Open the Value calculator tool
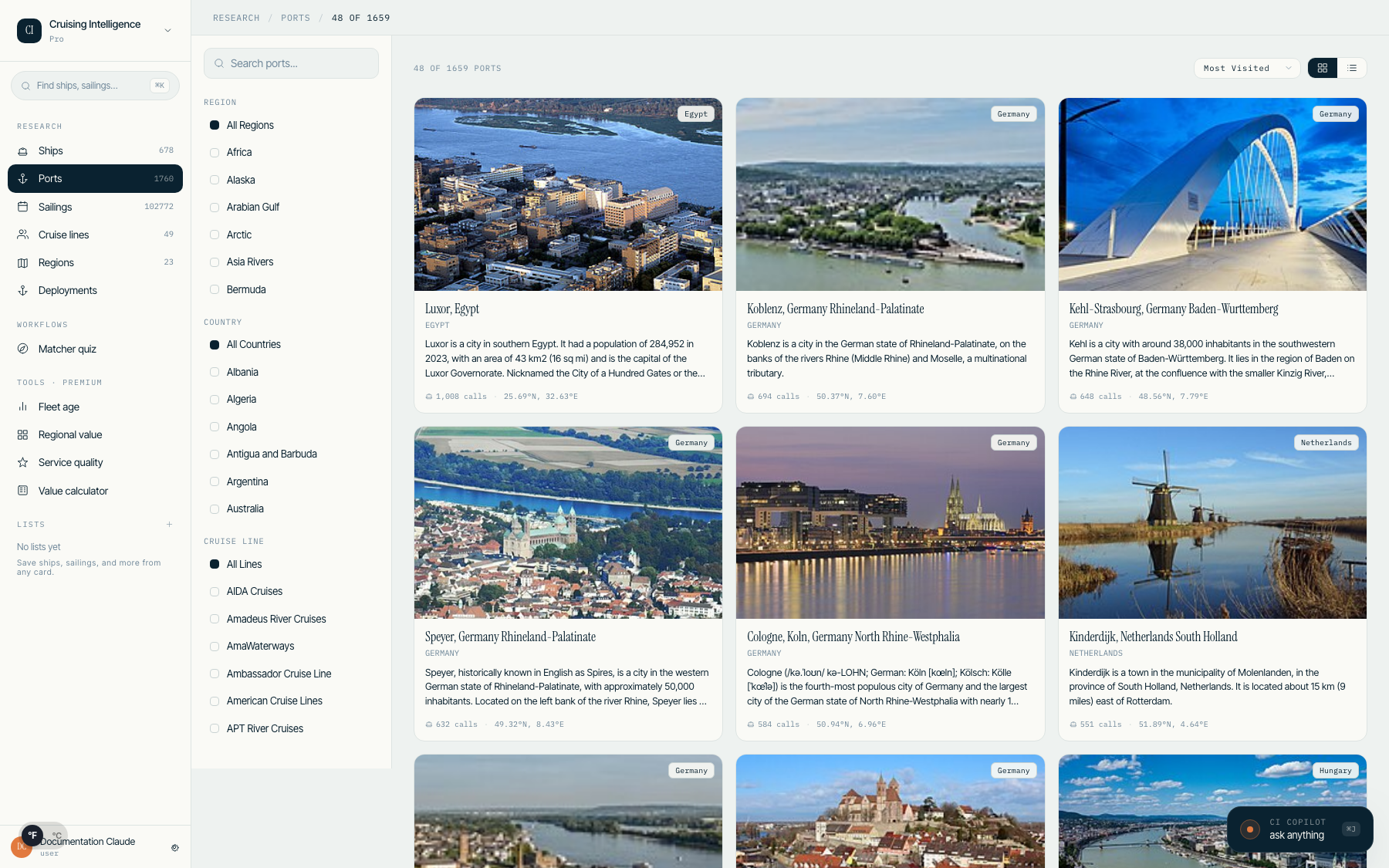The image size is (1389, 868). tap(95, 491)
